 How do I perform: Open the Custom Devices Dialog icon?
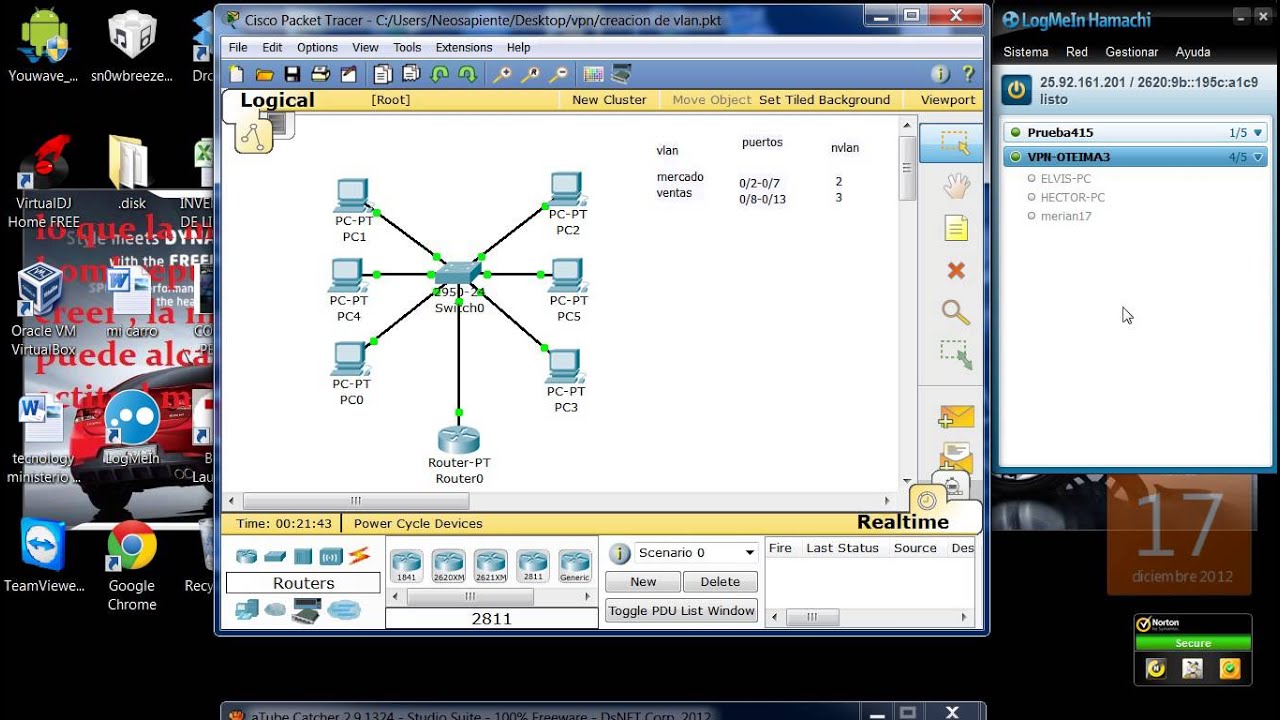pyautogui.click(x=621, y=74)
